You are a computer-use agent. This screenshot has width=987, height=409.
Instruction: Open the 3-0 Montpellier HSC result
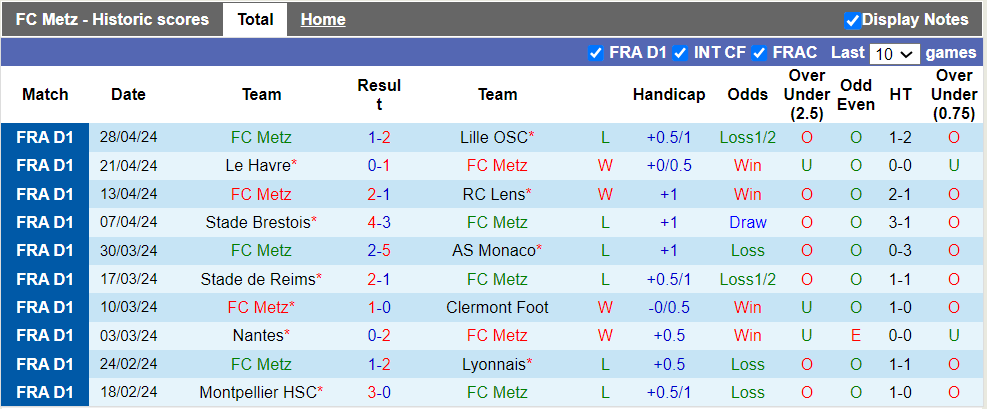[x=379, y=392]
